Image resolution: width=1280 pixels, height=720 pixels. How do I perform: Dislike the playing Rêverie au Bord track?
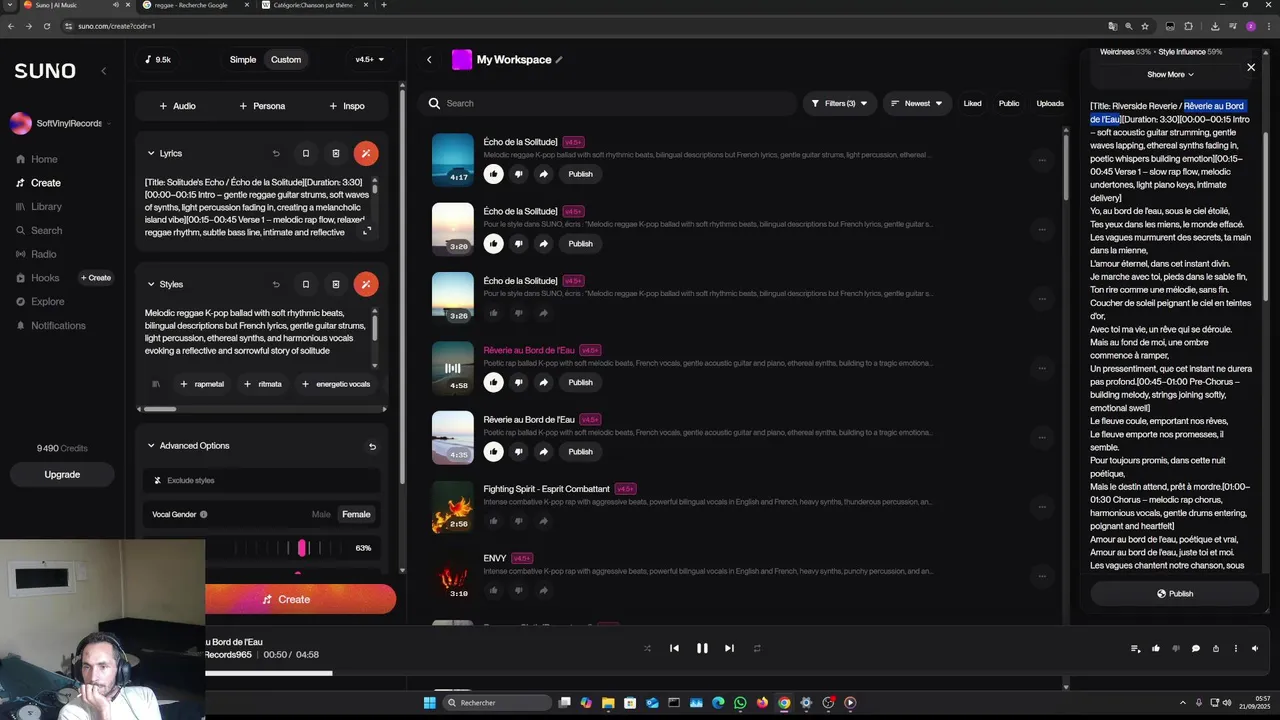tap(518, 382)
